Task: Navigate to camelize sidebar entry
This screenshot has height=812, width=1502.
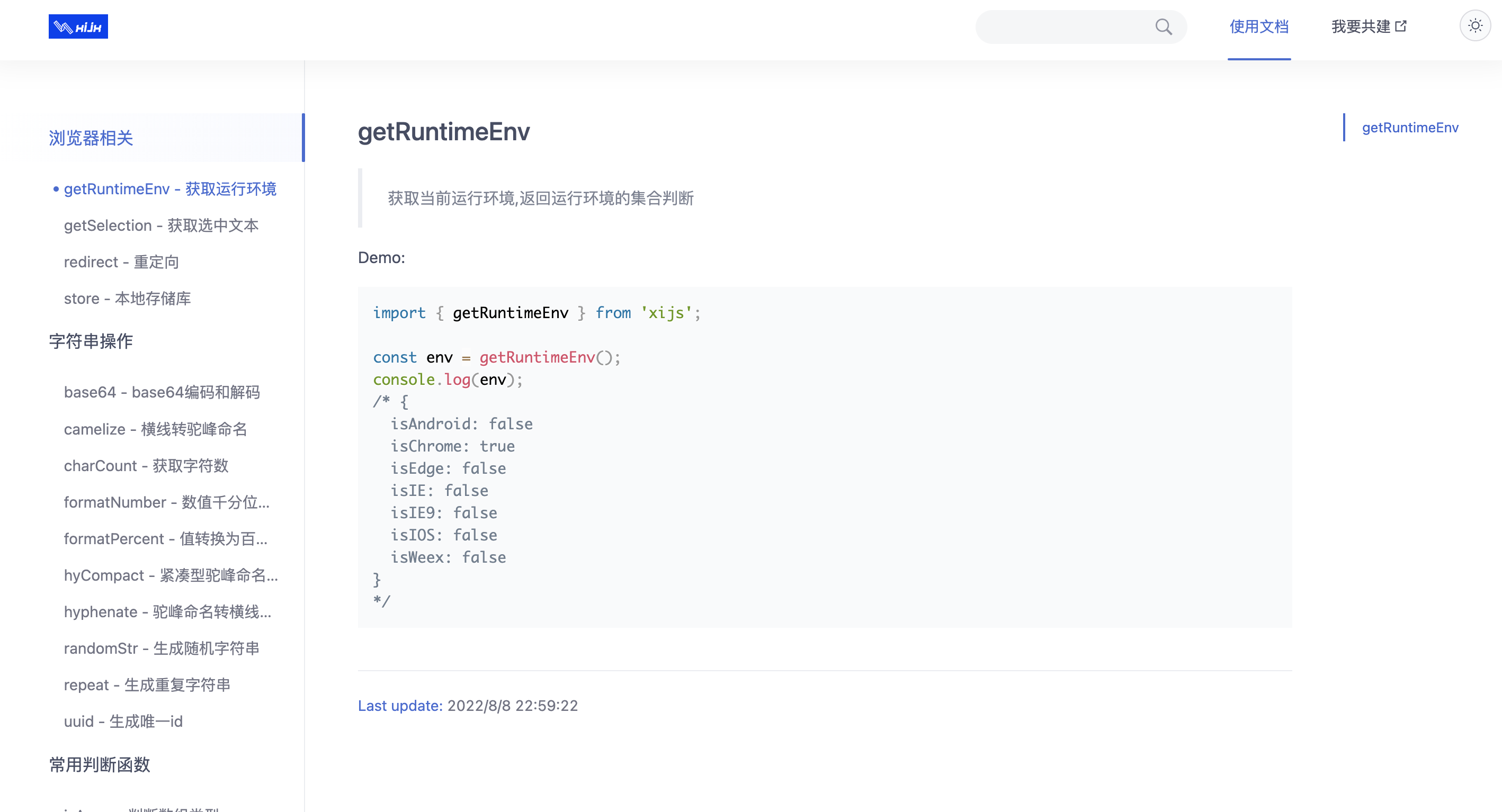Action: (155, 429)
